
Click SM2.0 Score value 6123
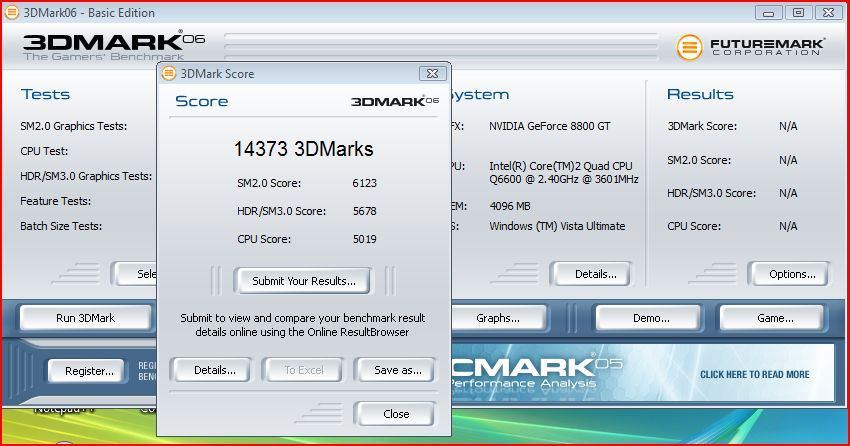pos(364,183)
